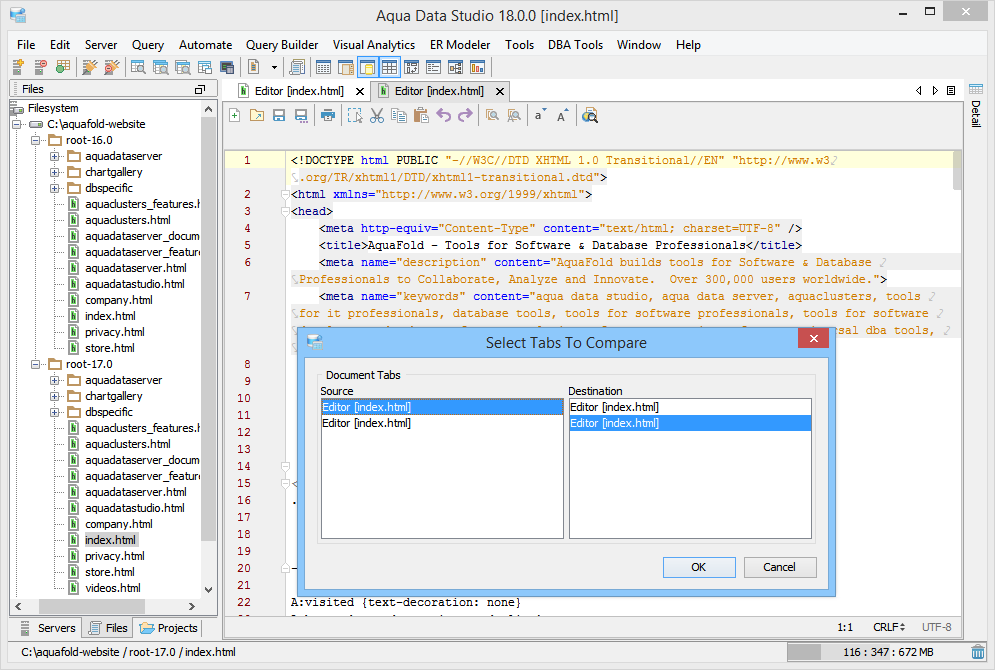Toggle the highlighted grid toolbar button
995x670 pixels.
tap(389, 67)
